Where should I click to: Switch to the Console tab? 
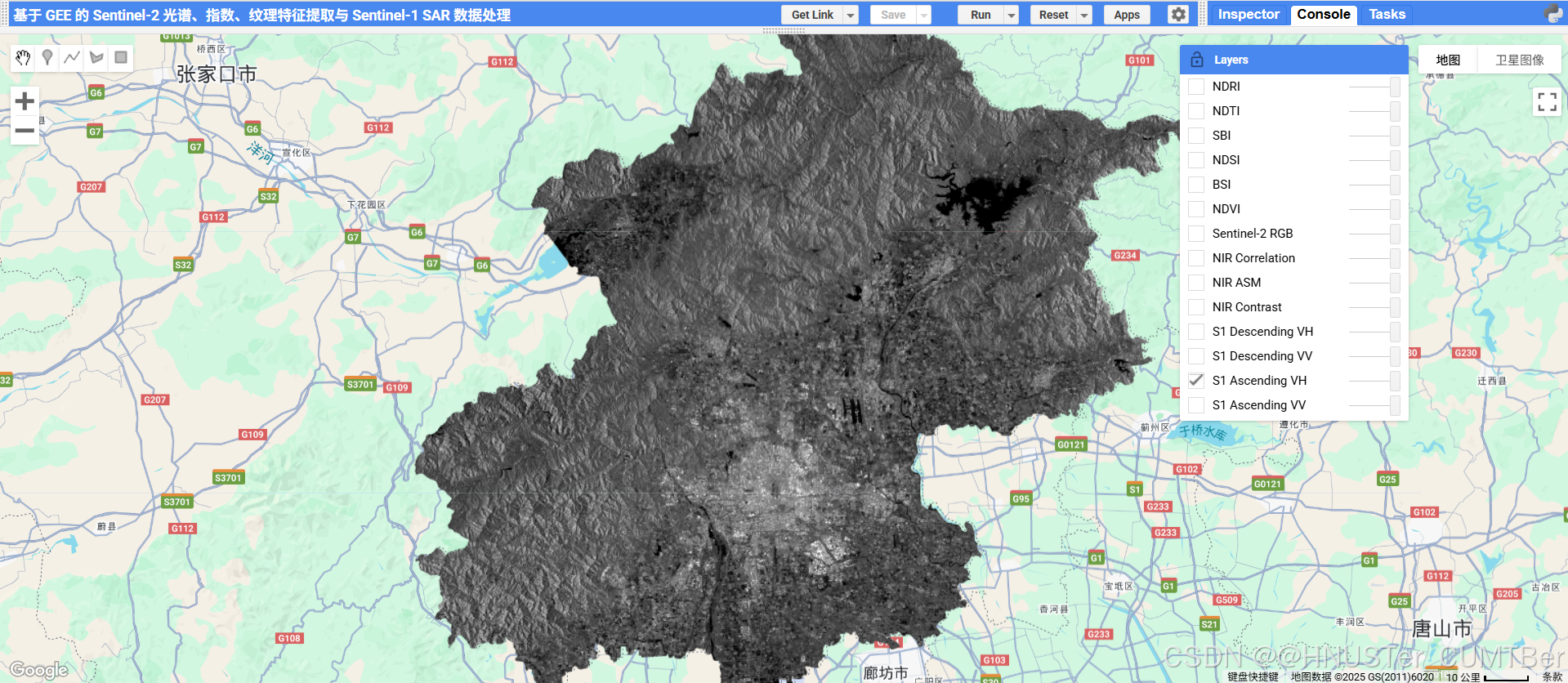click(x=1324, y=14)
